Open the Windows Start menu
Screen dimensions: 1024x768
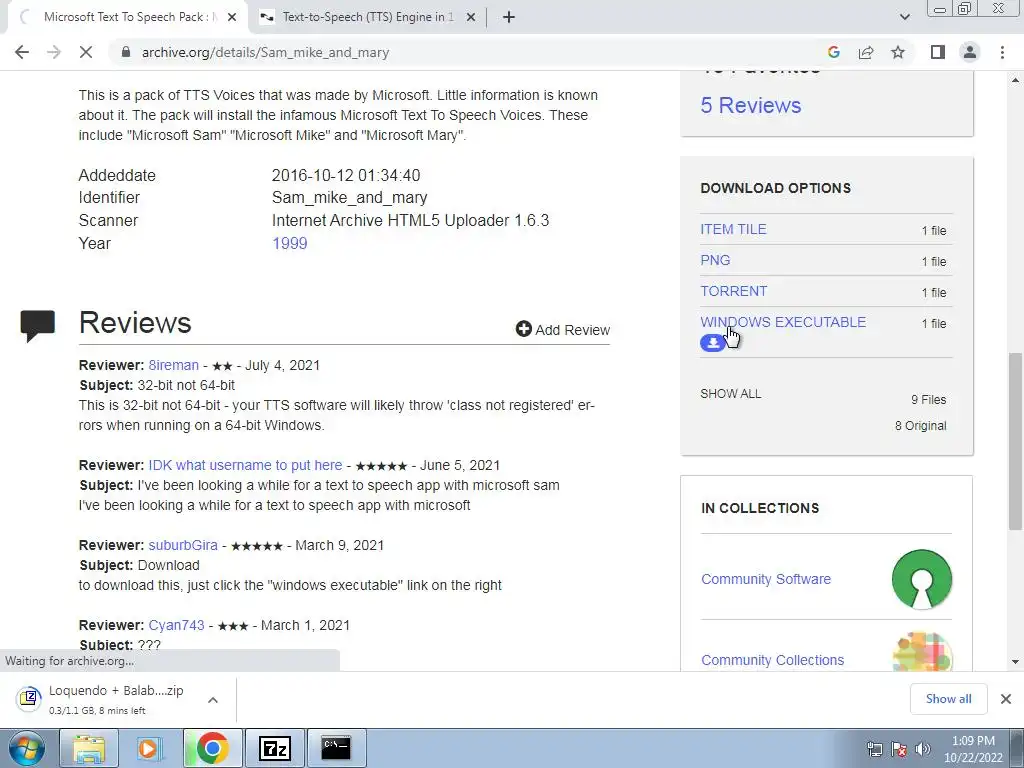(x=27, y=748)
